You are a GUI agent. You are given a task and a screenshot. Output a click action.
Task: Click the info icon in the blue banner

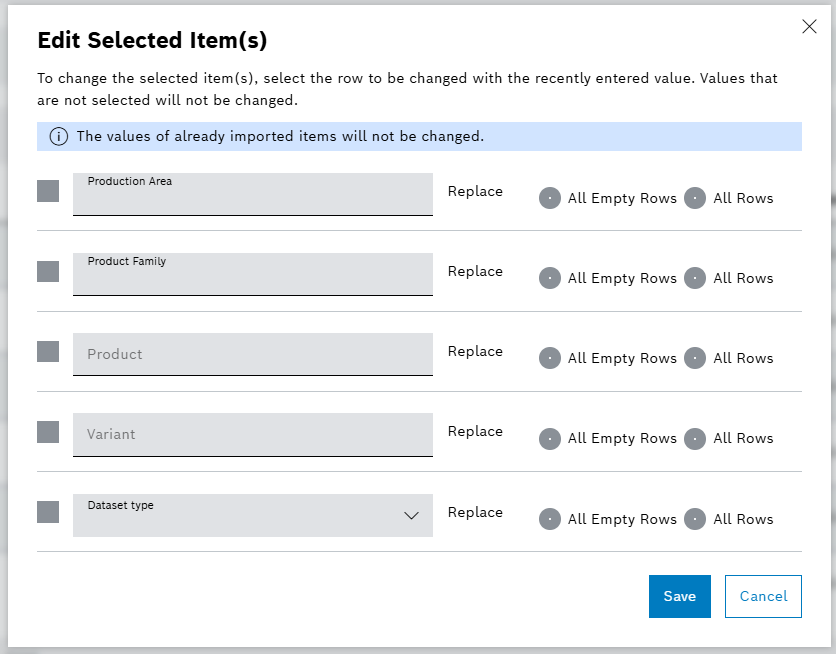coord(59,136)
